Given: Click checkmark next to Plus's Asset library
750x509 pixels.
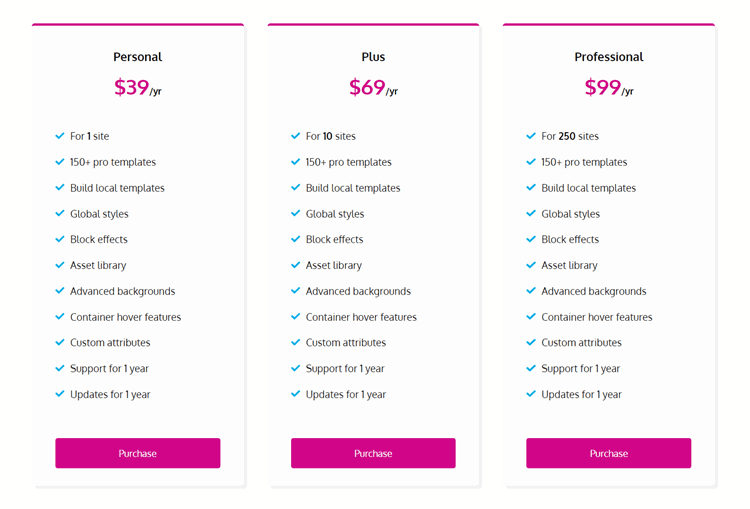Looking at the screenshot, I should (296, 265).
